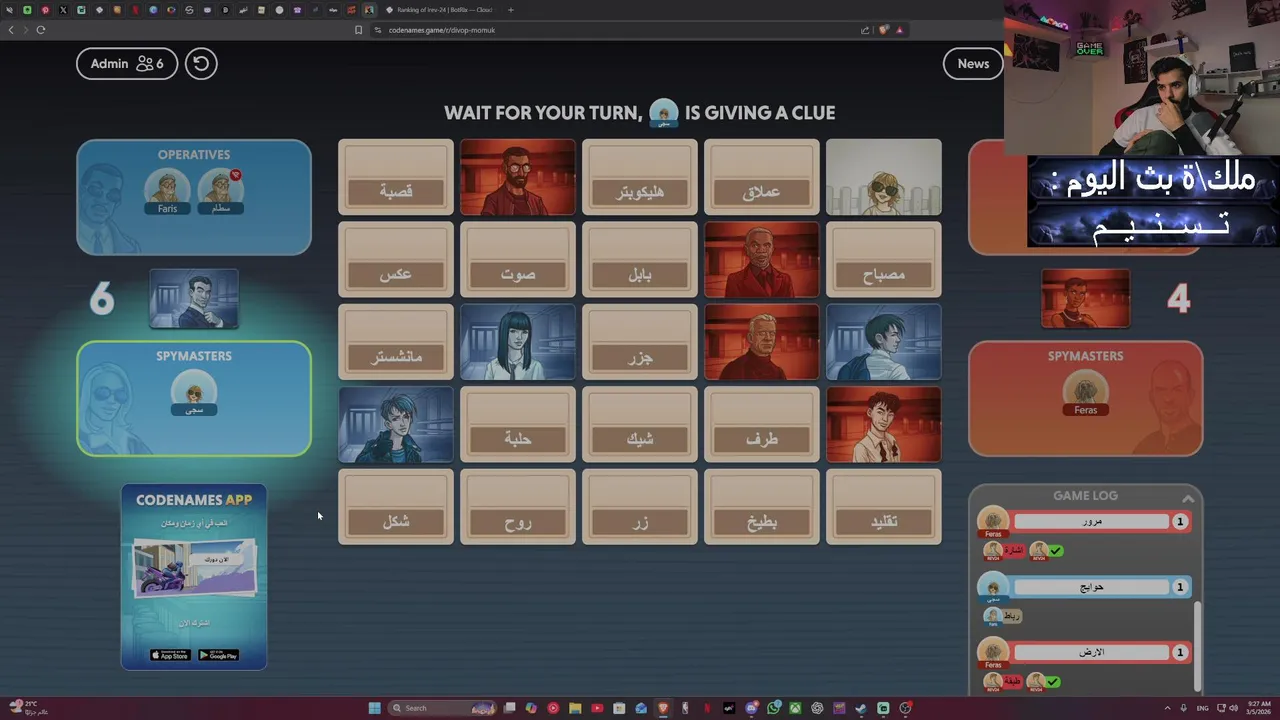The image size is (1280, 720).
Task: Click the مرور clue in Game Log
Action: click(1092, 521)
